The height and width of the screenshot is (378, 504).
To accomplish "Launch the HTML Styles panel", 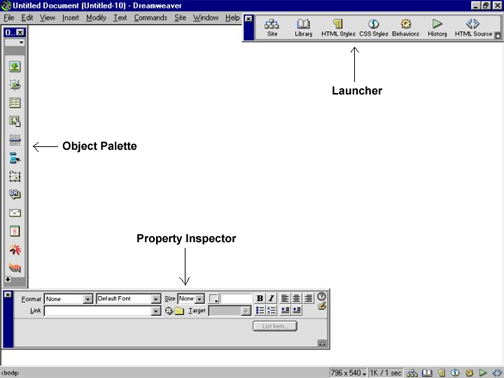I will pyautogui.click(x=338, y=28).
